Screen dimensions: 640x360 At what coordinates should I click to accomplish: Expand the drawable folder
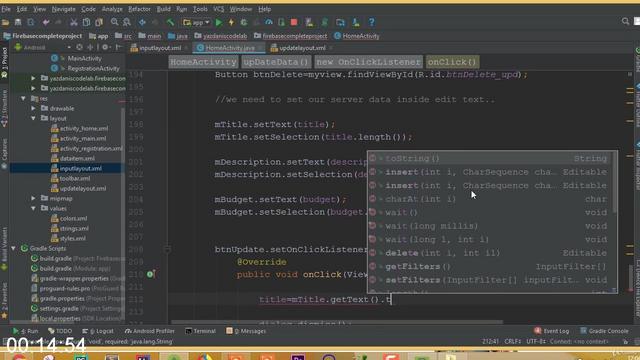click(33, 109)
